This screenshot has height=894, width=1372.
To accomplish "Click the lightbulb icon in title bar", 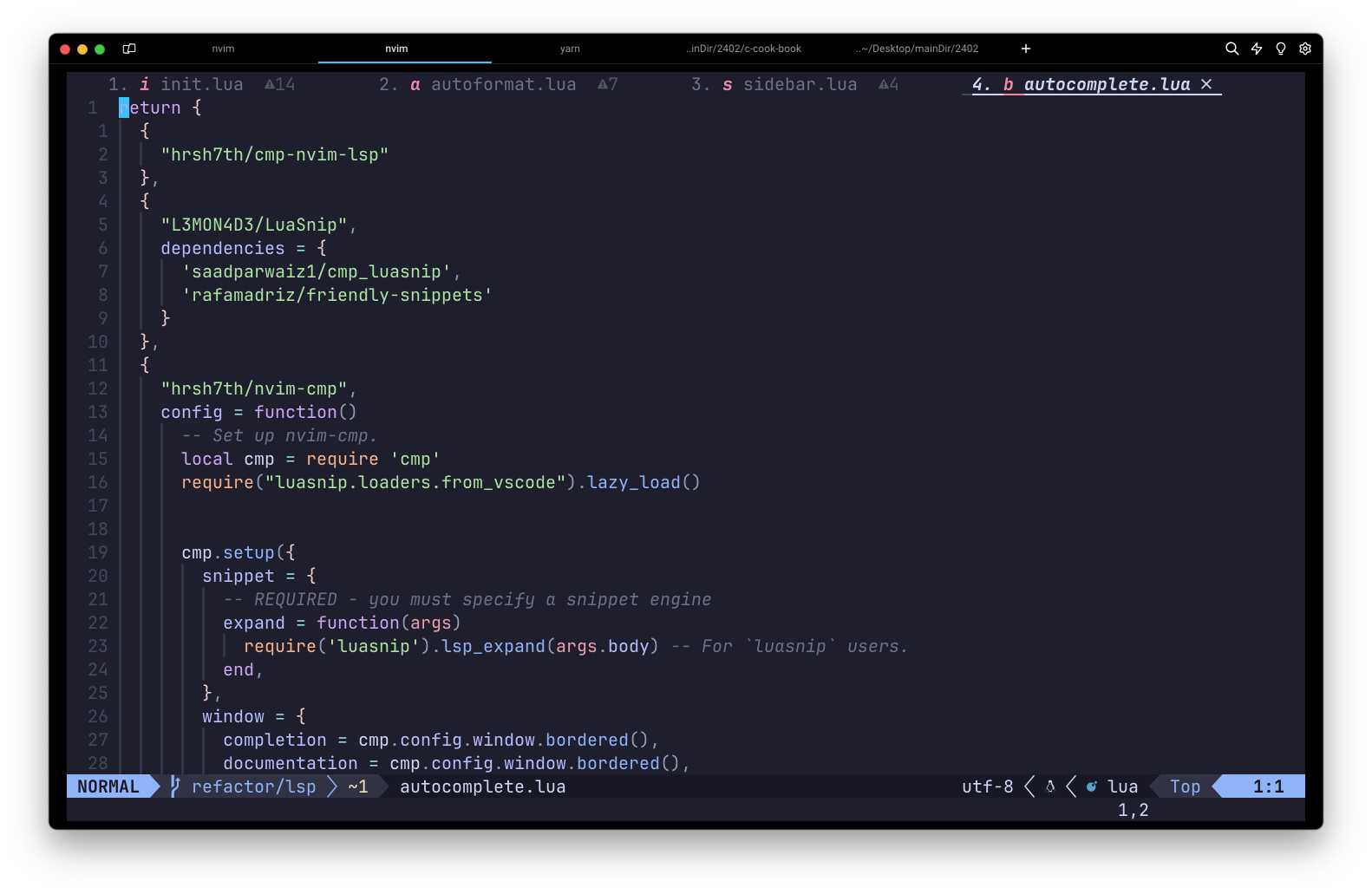I will tap(1281, 49).
